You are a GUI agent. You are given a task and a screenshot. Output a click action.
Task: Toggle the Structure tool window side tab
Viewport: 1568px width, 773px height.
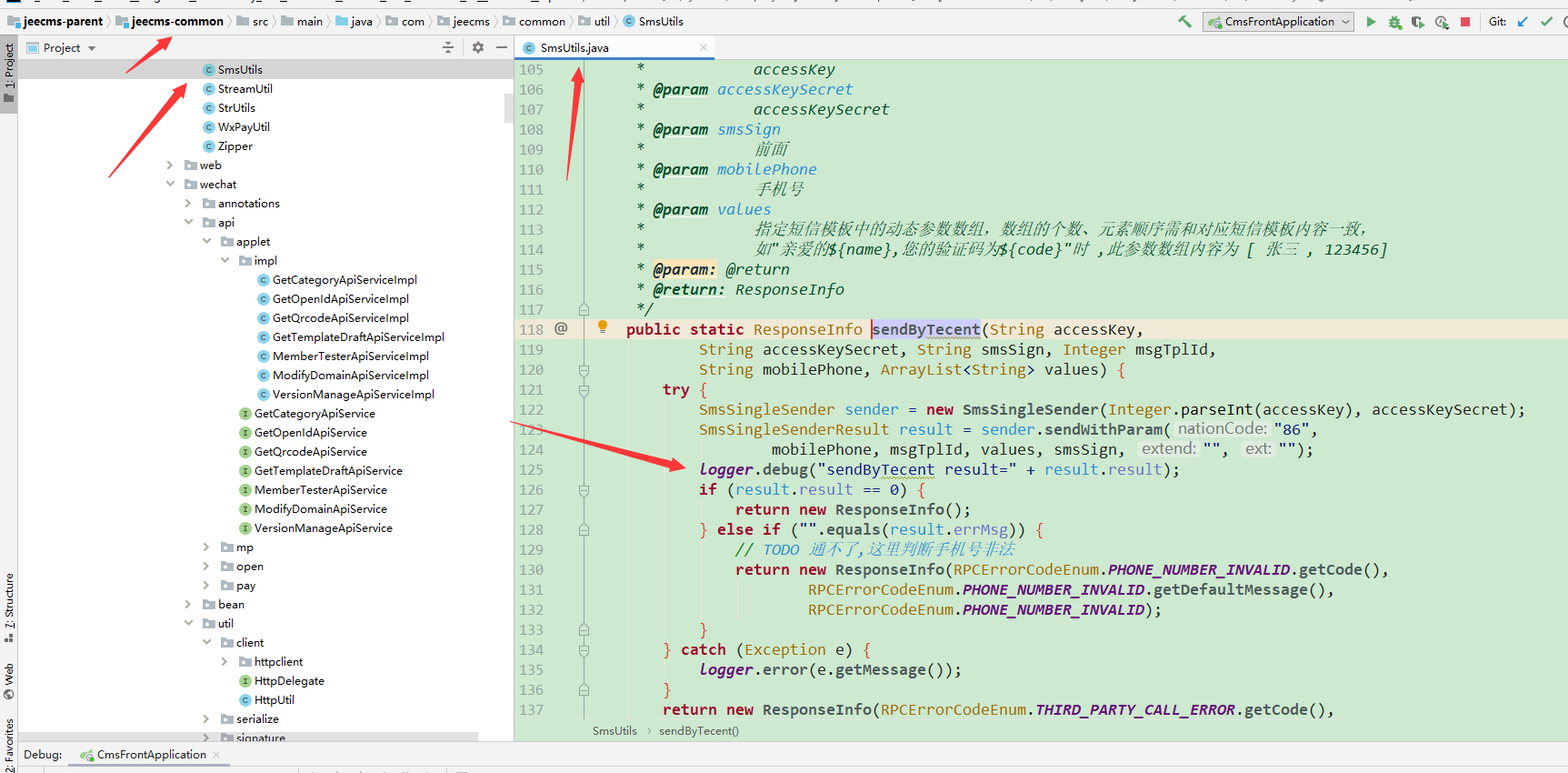9,607
